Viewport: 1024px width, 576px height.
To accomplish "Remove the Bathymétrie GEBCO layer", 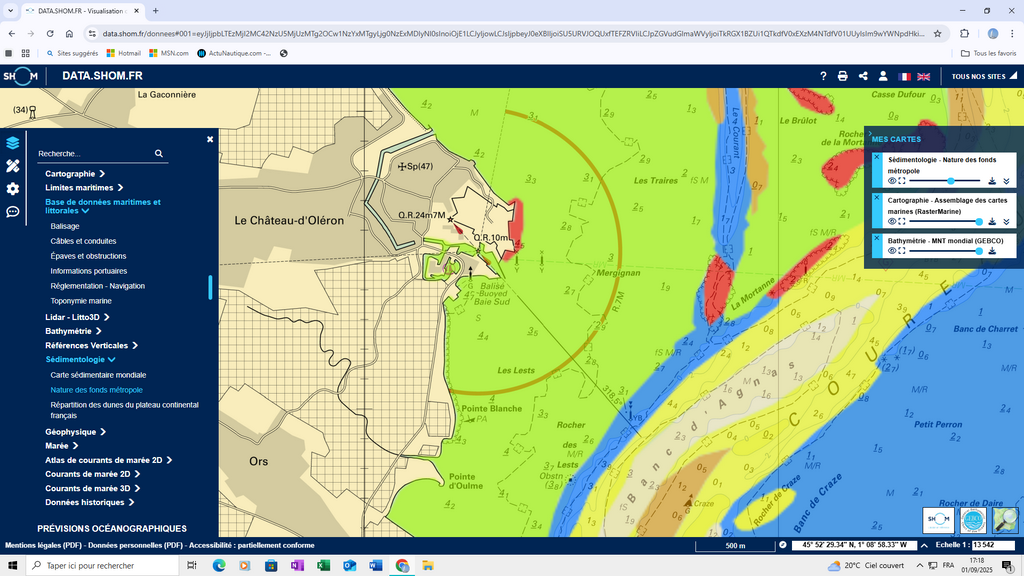I will 877,238.
